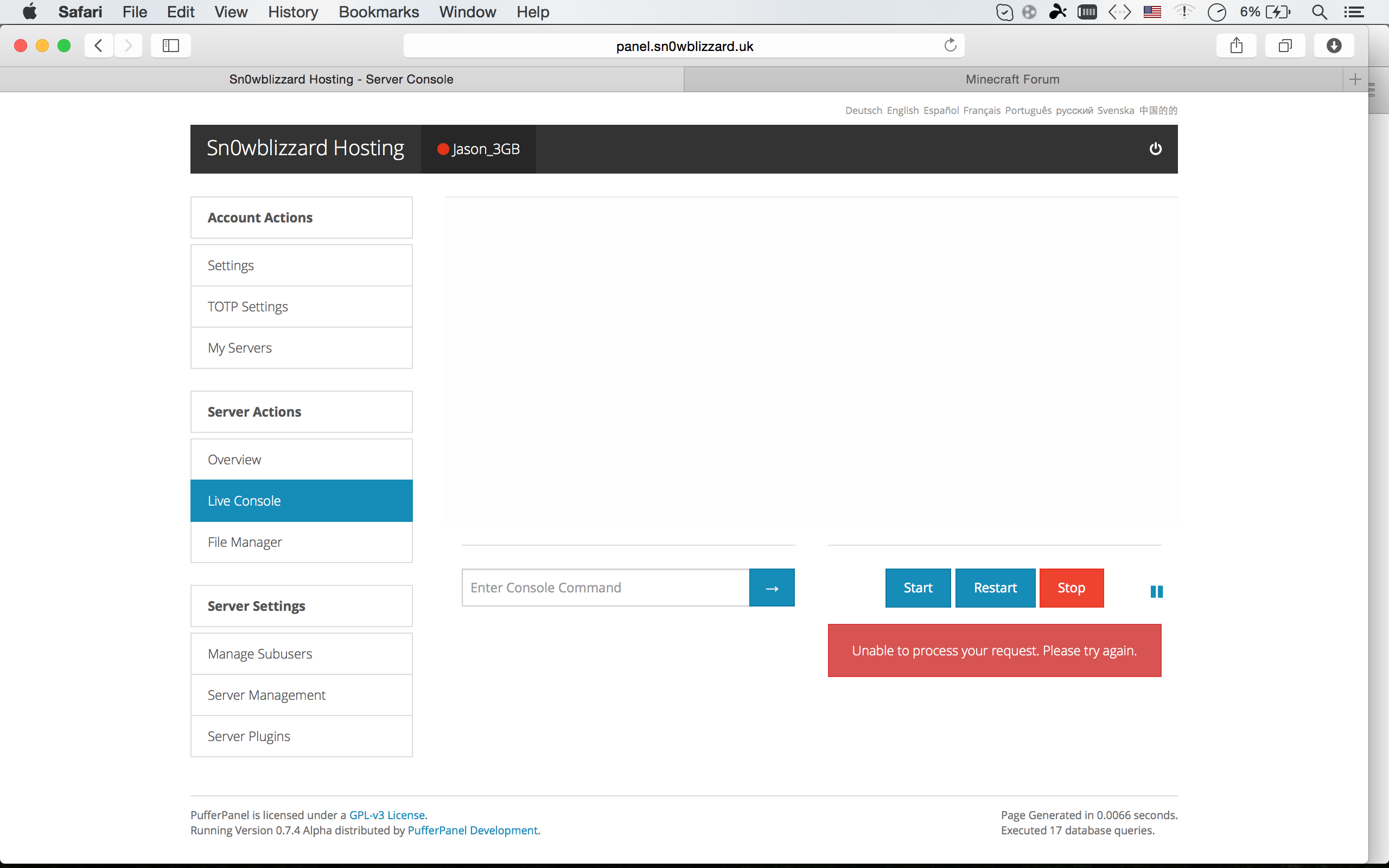This screenshot has width=1389, height=868.
Task: Reload the page in Safari
Action: (x=950, y=46)
